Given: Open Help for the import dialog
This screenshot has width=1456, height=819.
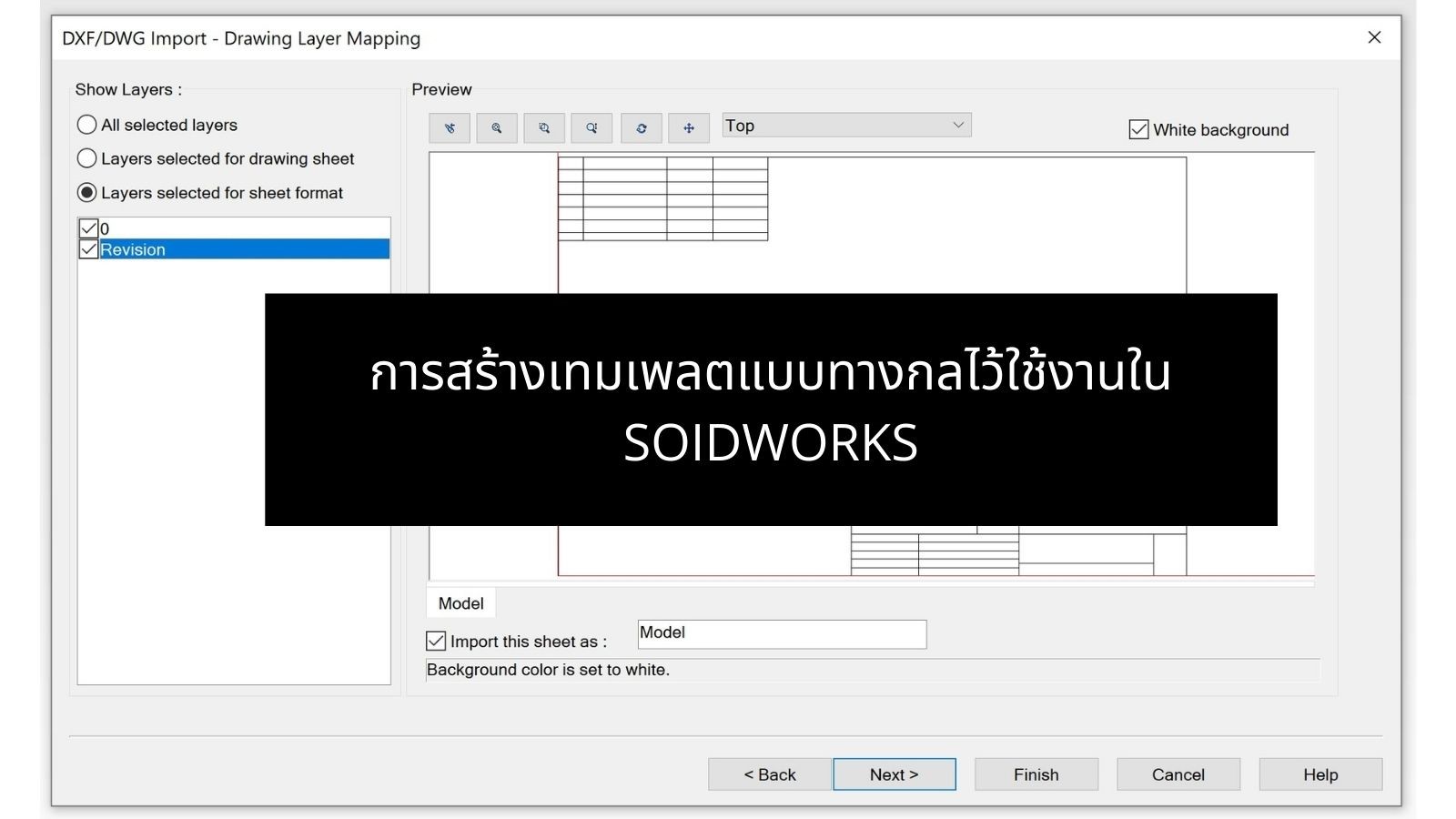Looking at the screenshot, I should tap(1320, 774).
